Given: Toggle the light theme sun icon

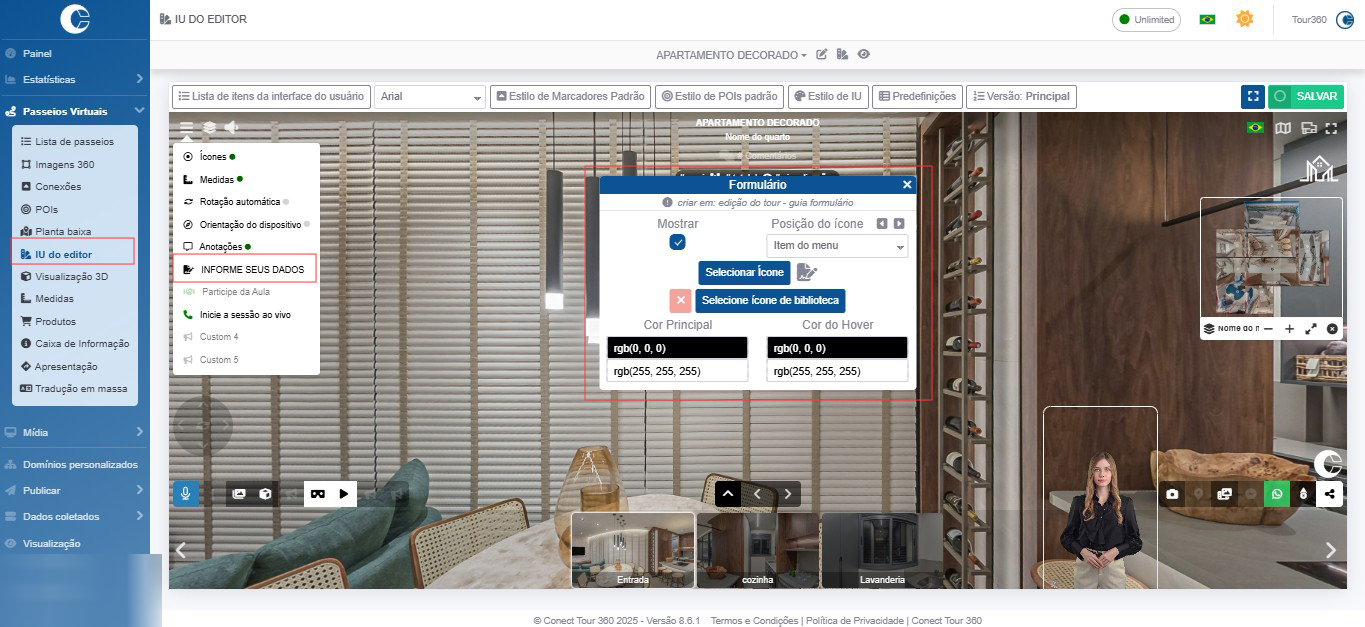Looking at the screenshot, I should point(1244,19).
